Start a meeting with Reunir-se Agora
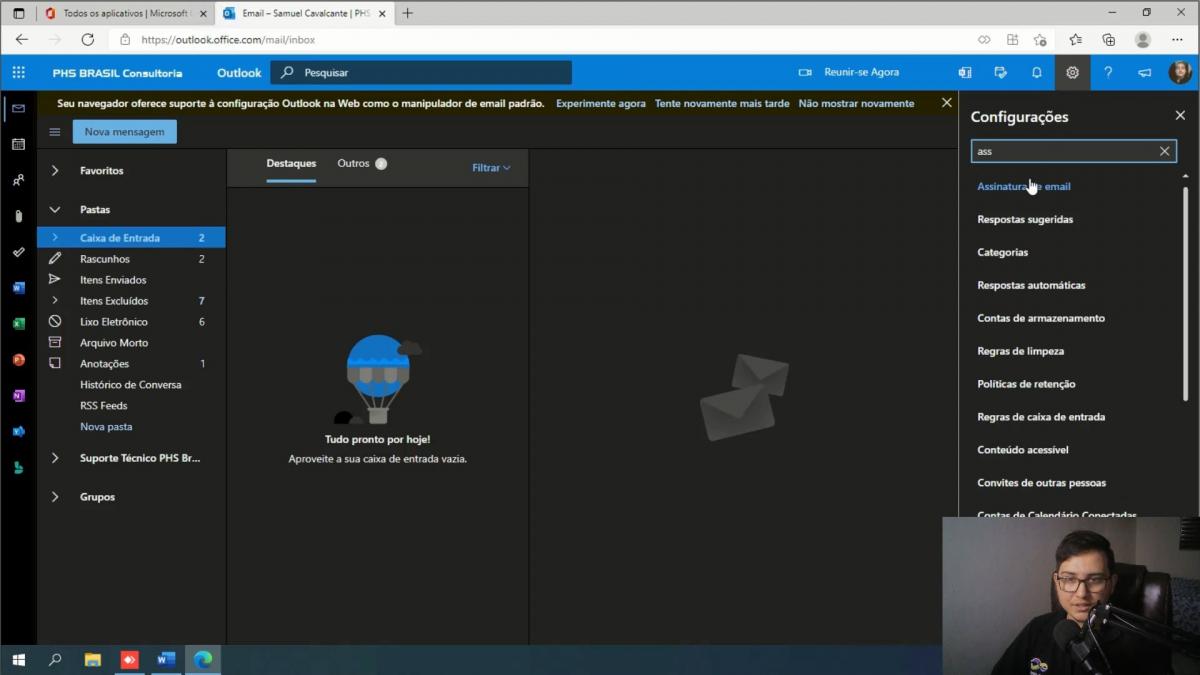The image size is (1200, 675). click(849, 72)
